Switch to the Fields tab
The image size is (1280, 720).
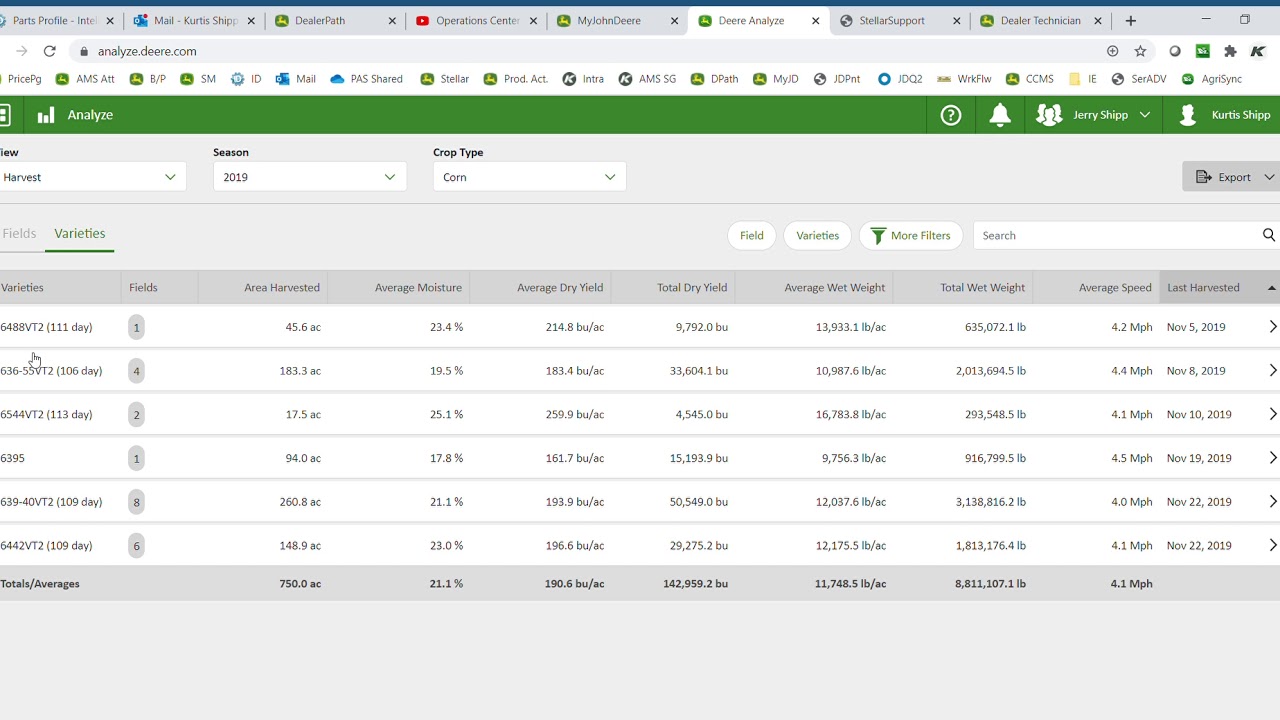[x=19, y=233]
